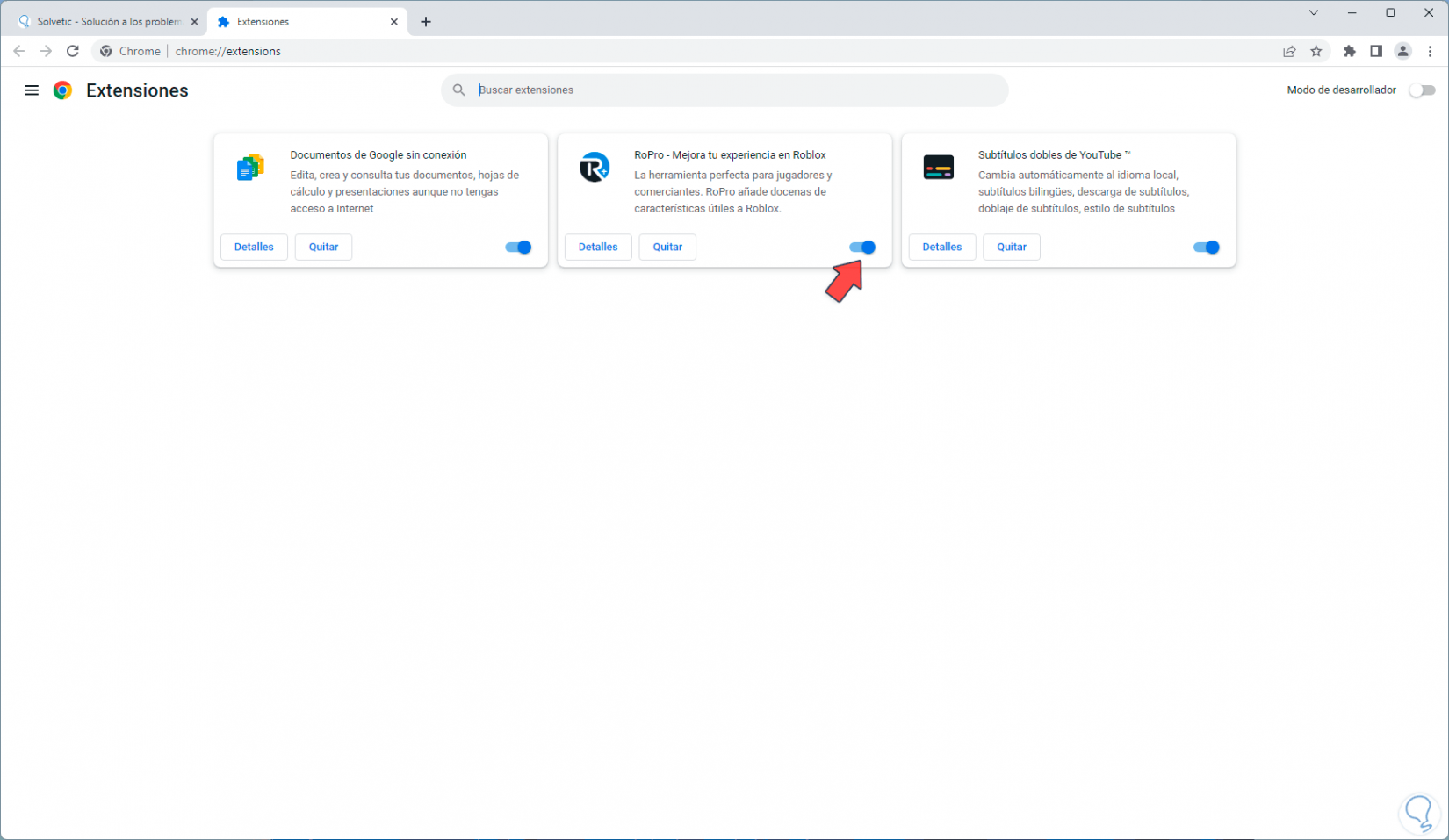The width and height of the screenshot is (1449, 840).
Task: Click the RoPro - Mejora tu experiencia en Roblox title
Action: (x=730, y=155)
